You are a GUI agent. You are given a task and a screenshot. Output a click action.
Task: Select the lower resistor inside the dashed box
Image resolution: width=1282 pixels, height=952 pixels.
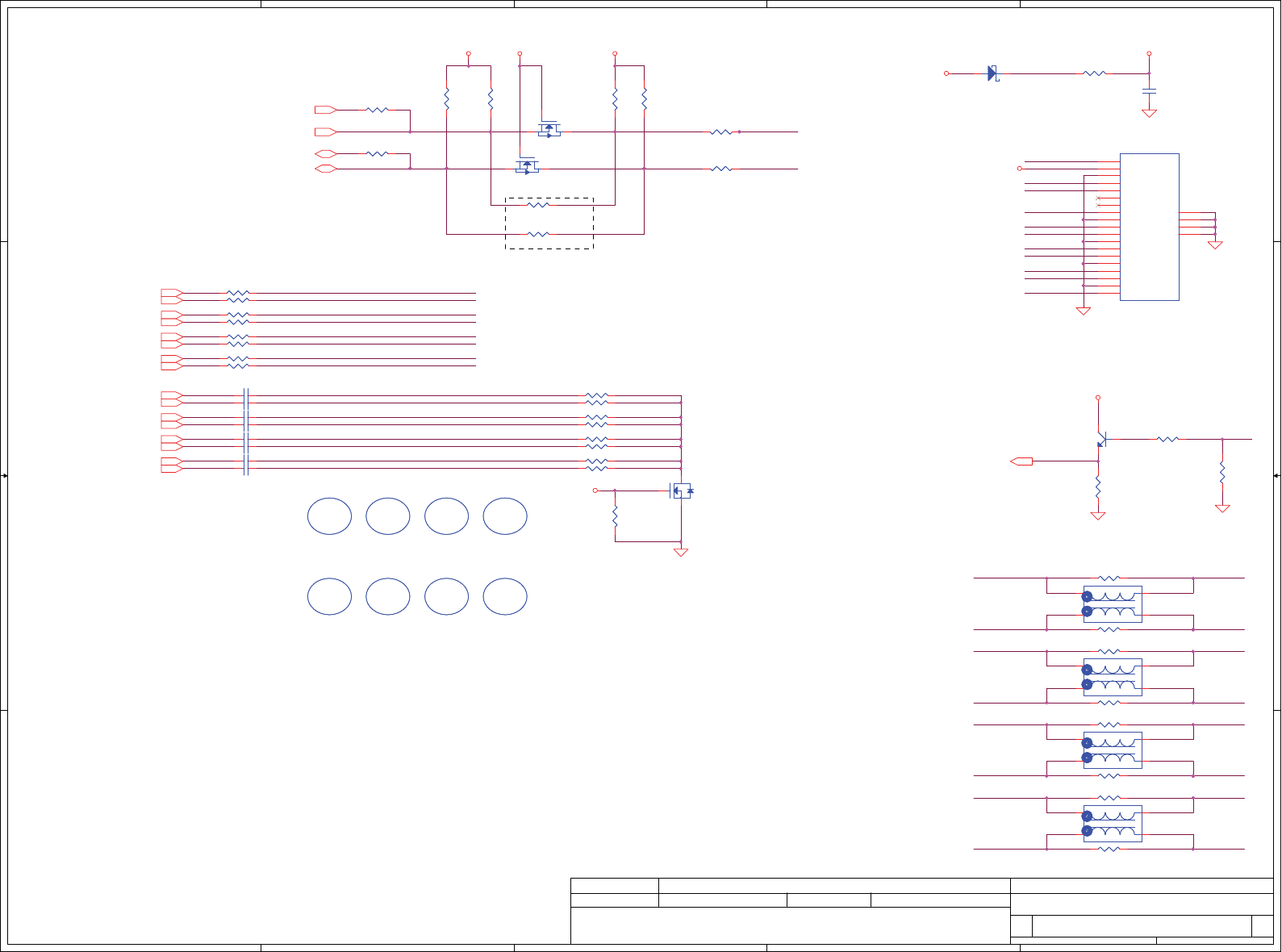coord(538,234)
